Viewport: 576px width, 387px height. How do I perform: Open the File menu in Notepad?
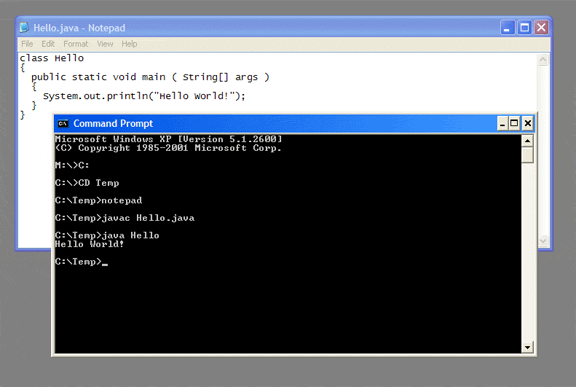[27, 44]
